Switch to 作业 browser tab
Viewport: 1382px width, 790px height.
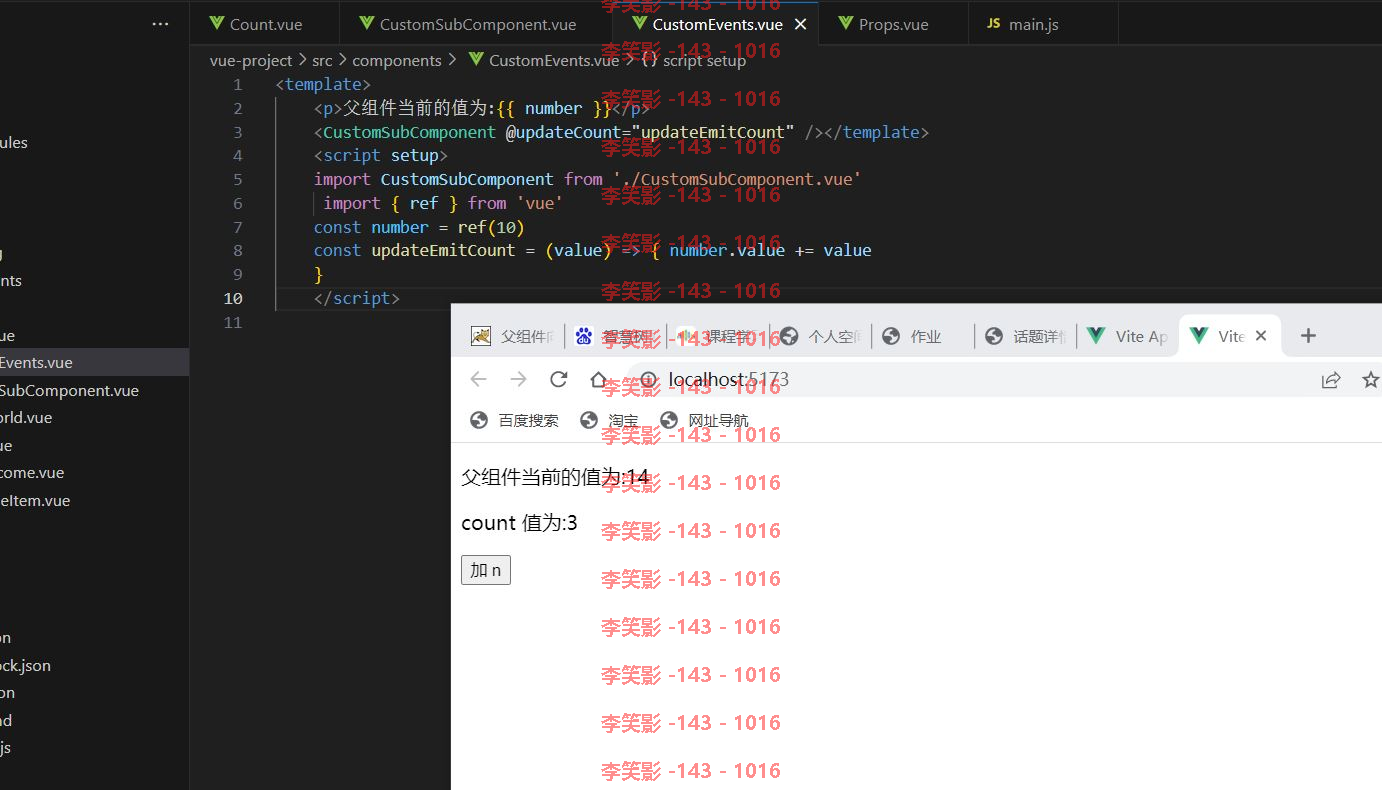(x=923, y=336)
